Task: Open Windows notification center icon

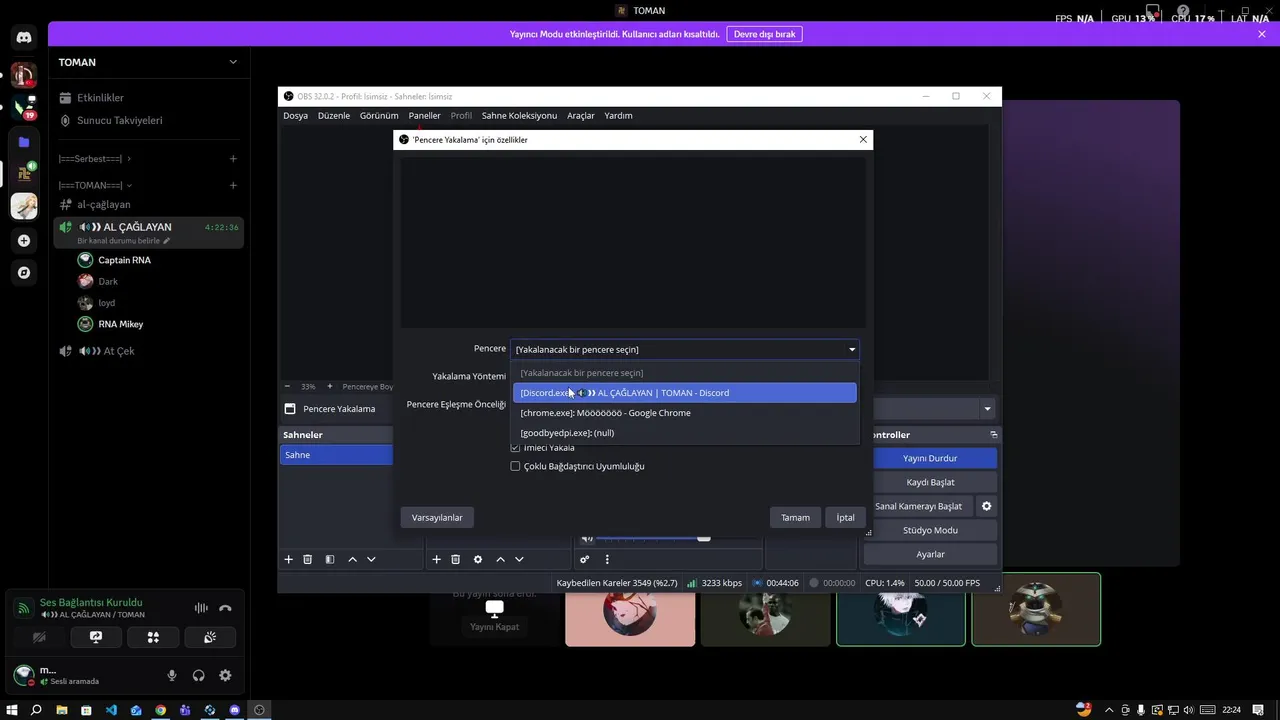Action: 1260,710
